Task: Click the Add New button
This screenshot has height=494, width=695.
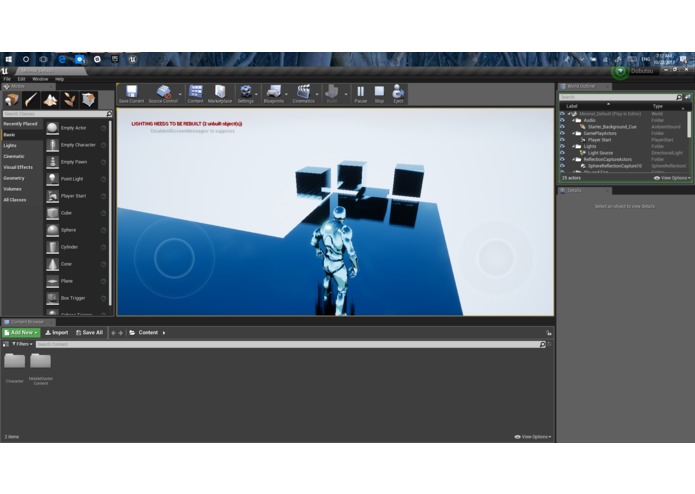Action: [21, 333]
